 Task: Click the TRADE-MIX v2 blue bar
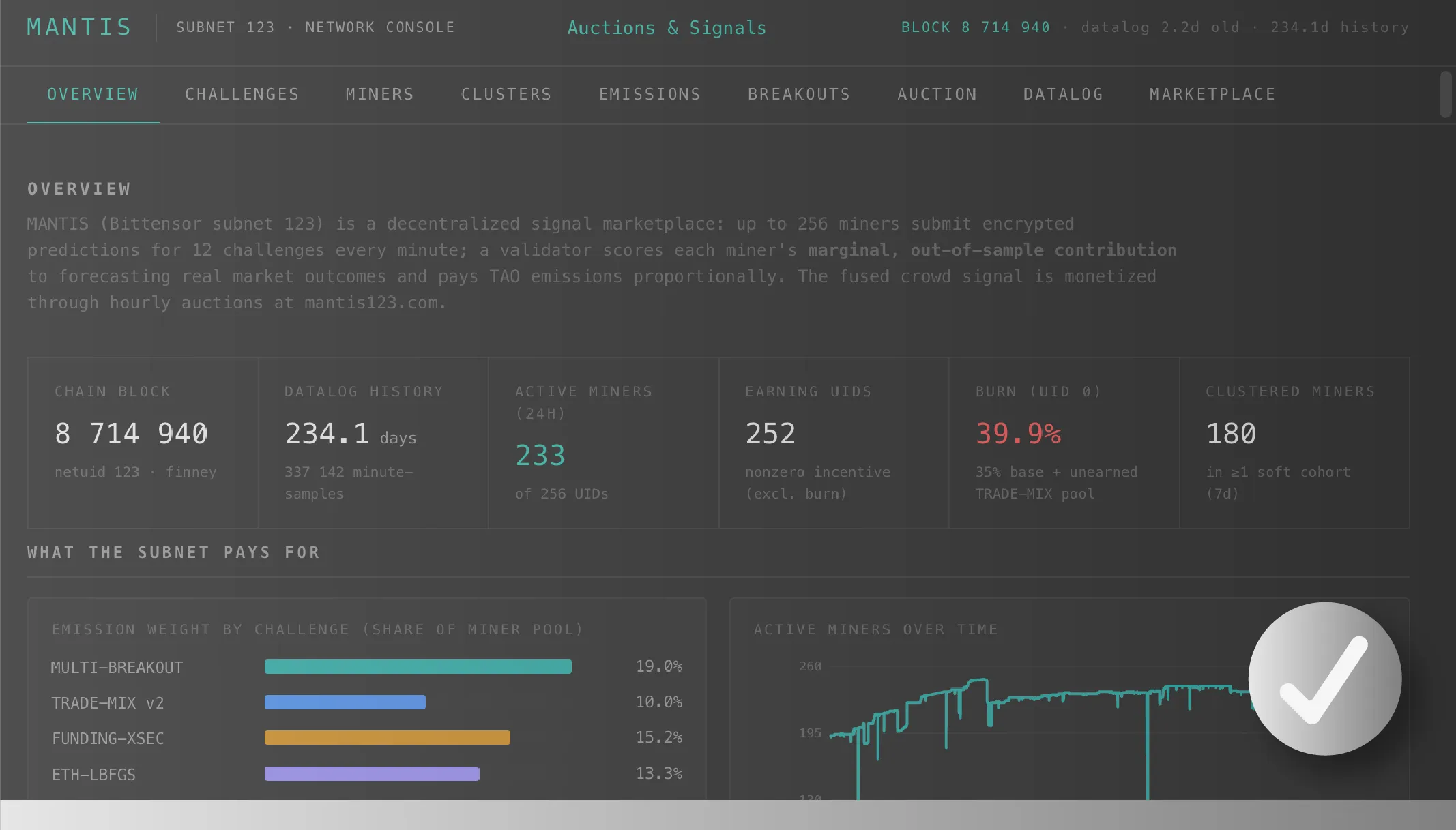tap(345, 702)
